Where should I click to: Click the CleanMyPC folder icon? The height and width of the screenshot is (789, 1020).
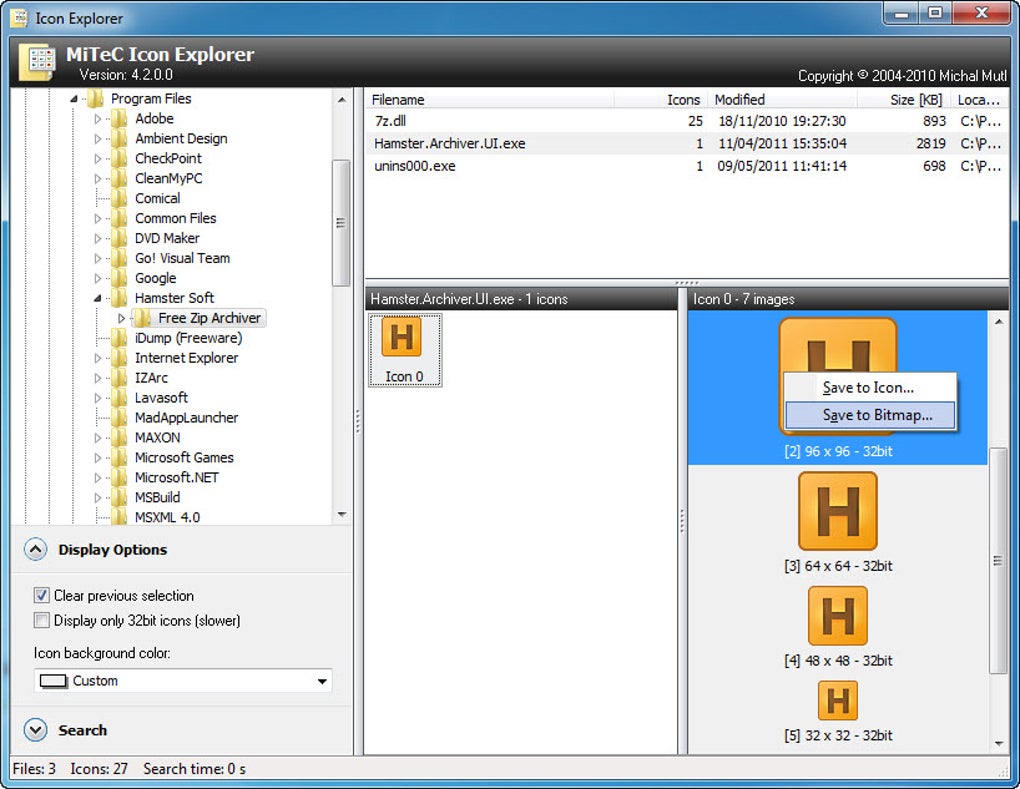pyautogui.click(x=119, y=178)
